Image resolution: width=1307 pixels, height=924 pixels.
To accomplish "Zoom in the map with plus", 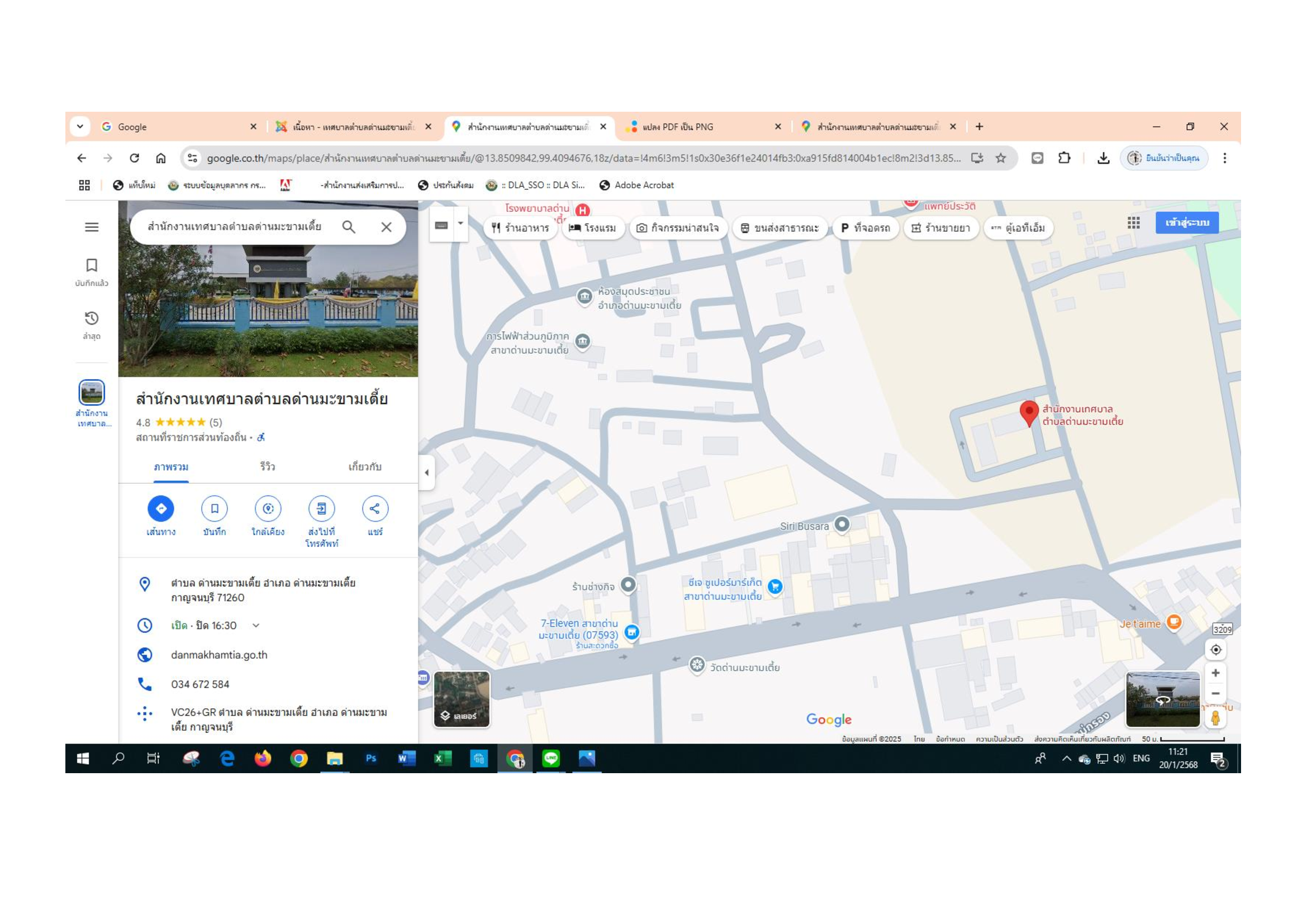I will pos(1215,673).
